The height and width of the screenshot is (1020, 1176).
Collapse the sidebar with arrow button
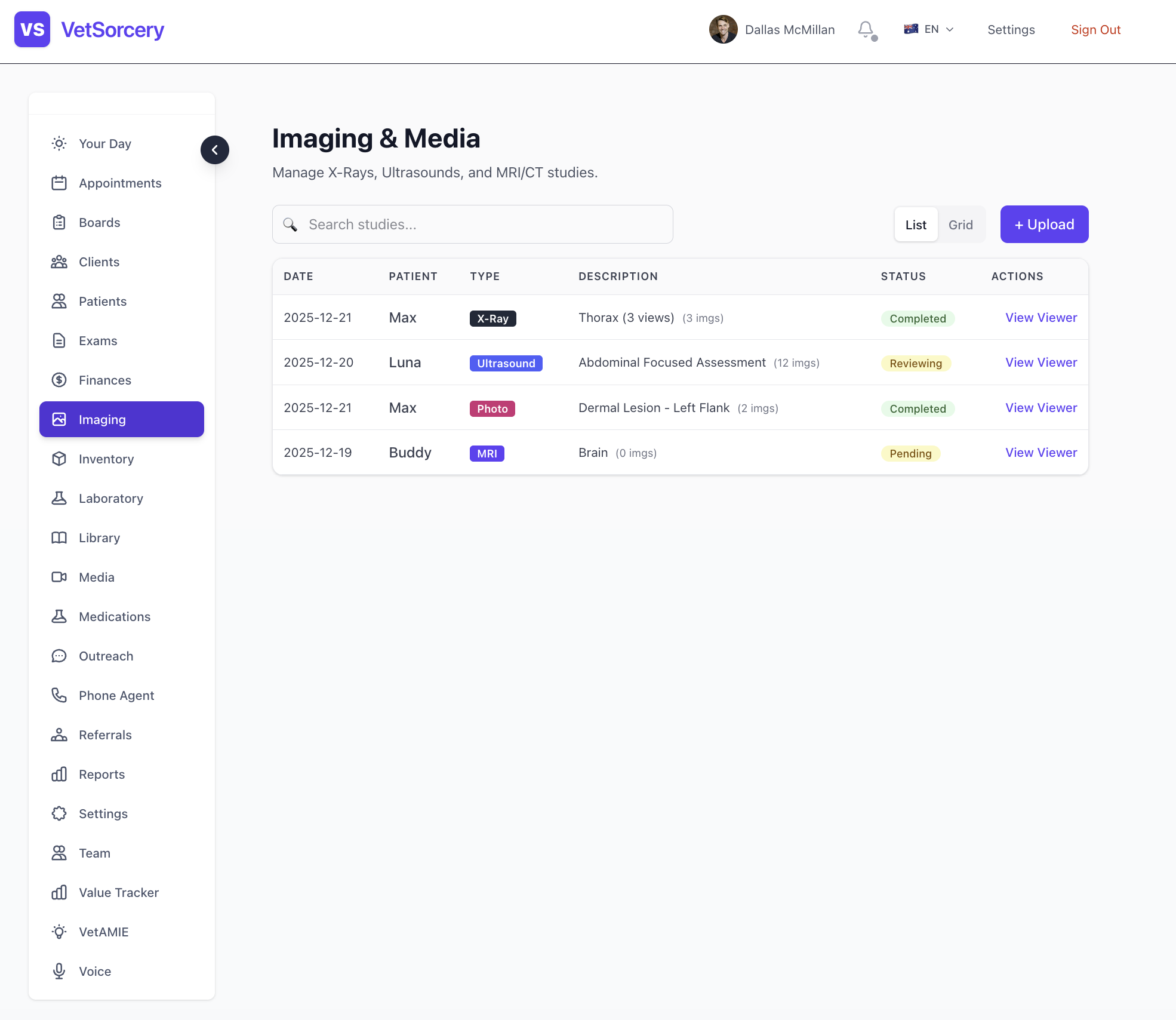point(215,150)
